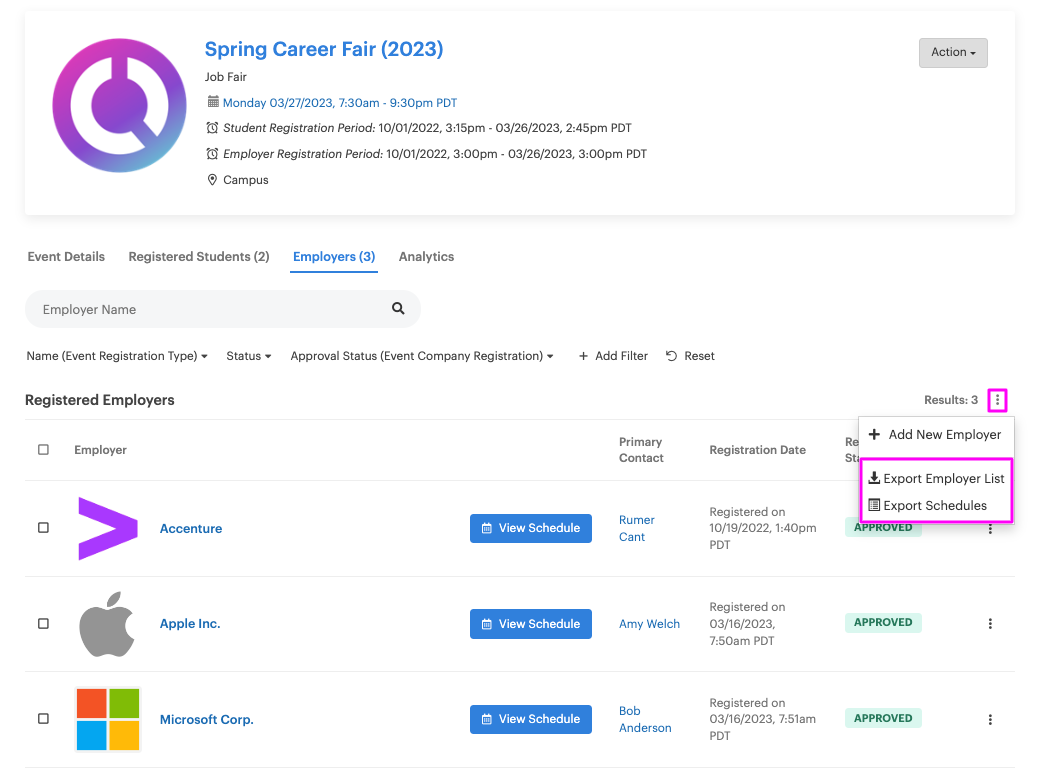Viewport: 1037px width, 775px height.
Task: Focus the Employer Name search field
Action: [223, 309]
